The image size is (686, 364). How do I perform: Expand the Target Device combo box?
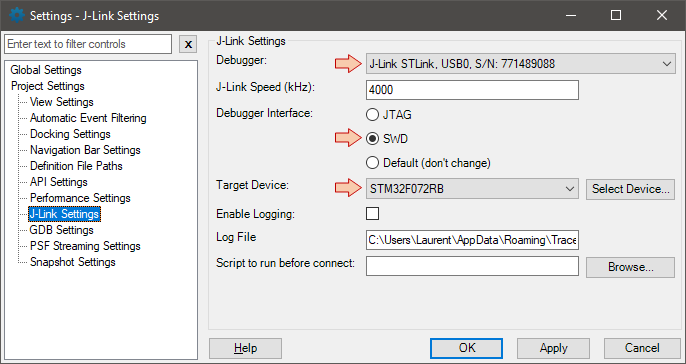click(472, 189)
